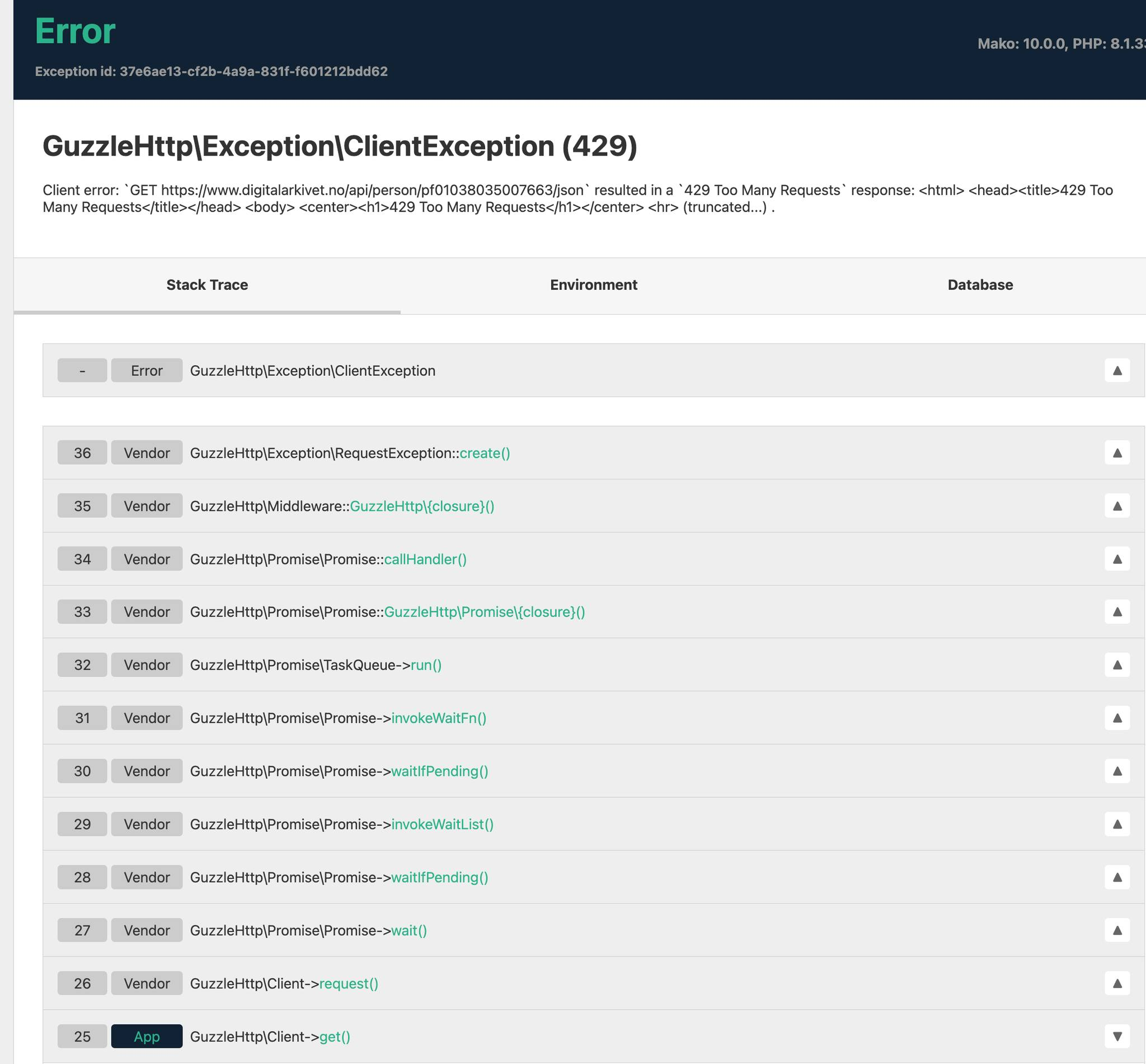This screenshot has width=1146, height=1064.
Task: Expand frame 27 Promise wait() arrow
Action: [x=1117, y=930]
